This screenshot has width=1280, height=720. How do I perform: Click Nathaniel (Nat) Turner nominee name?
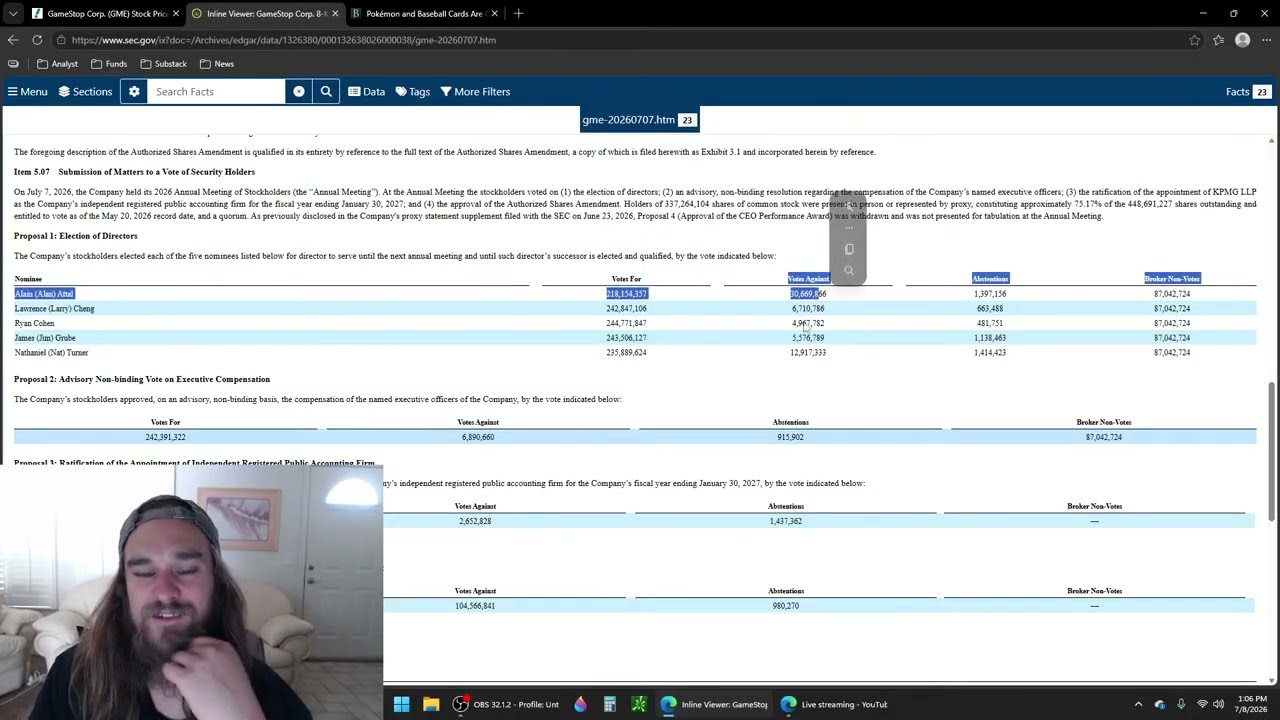(x=51, y=353)
